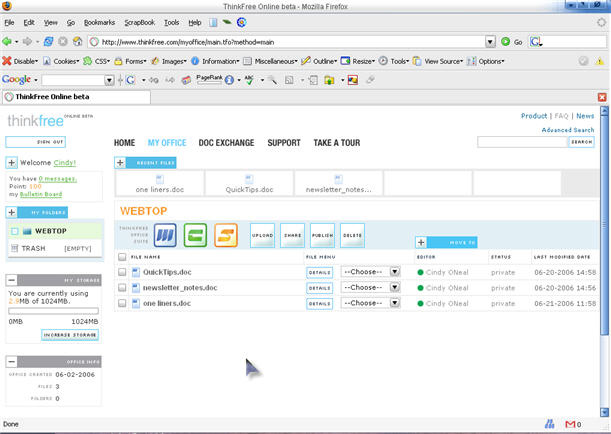
Task: Expand the My Folders plus icon
Action: [12, 212]
